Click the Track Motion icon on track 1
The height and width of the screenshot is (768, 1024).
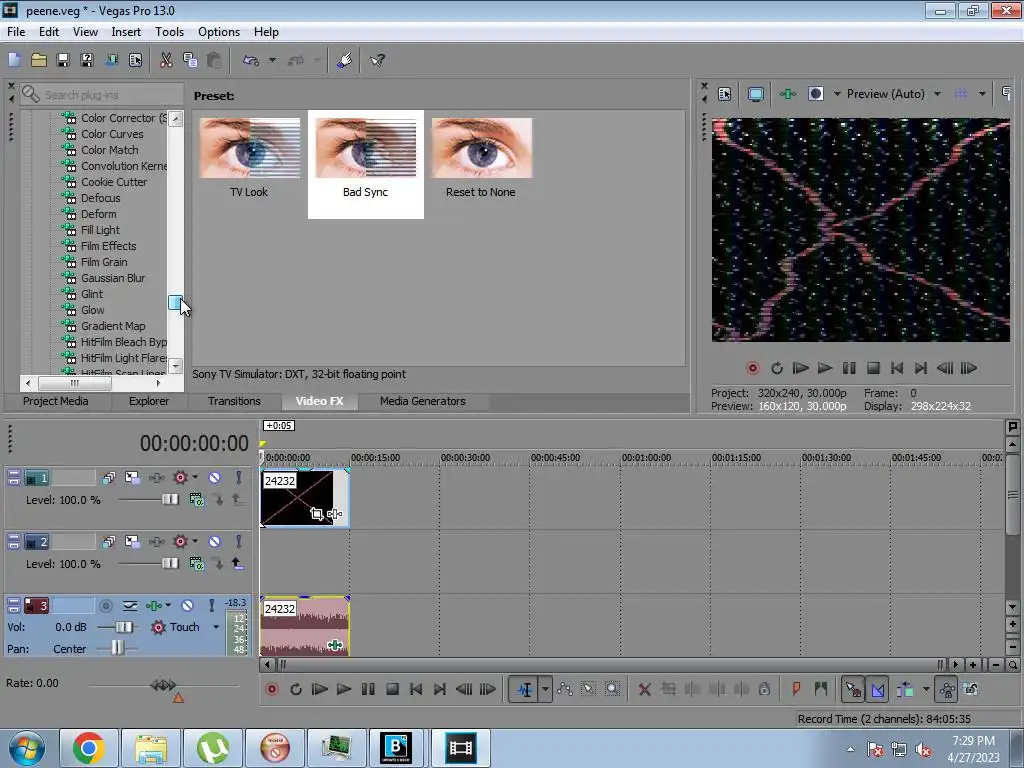coord(132,478)
